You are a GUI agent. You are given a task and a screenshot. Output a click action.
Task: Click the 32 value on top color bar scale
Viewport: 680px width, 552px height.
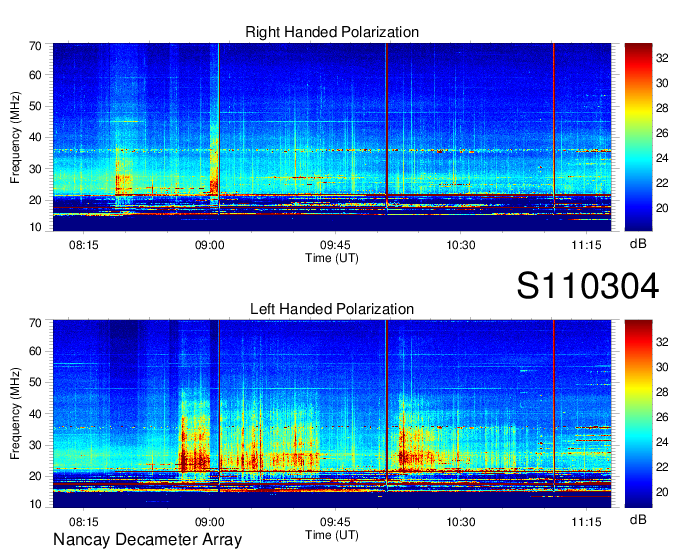coord(662,58)
